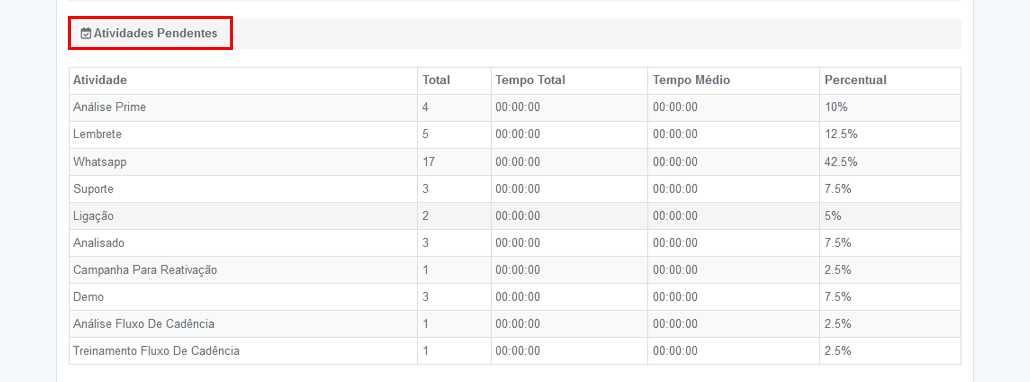The height and width of the screenshot is (382, 1030).
Task: Select the Lembrete activity row
Action: pyautogui.click(x=515, y=135)
